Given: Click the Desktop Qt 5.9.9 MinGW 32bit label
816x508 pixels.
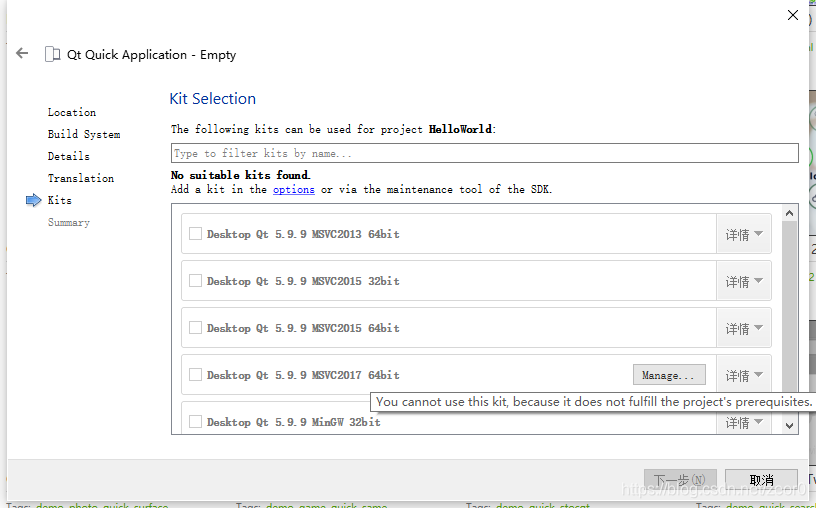Looking at the screenshot, I should point(294,422).
